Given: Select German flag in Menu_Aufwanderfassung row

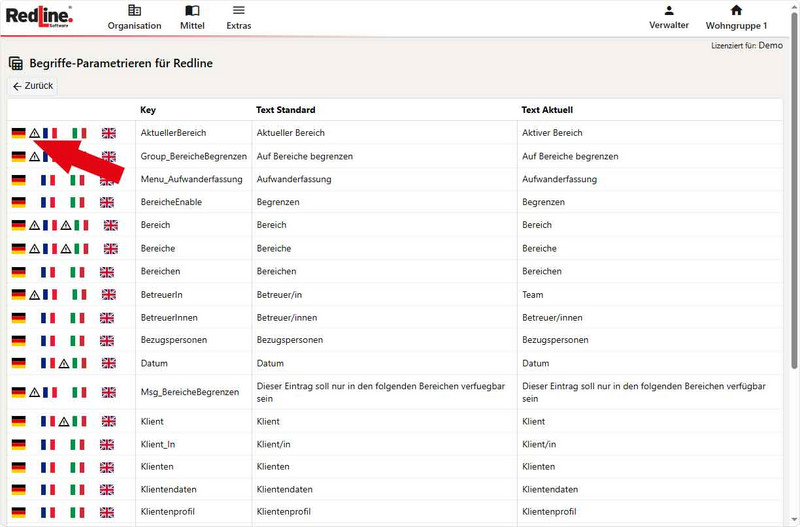Looking at the screenshot, I should click(19, 180).
